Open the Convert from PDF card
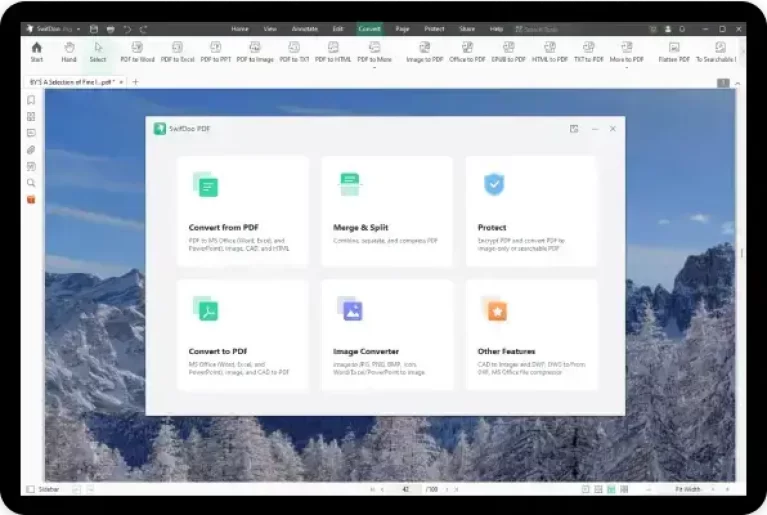 click(243, 211)
